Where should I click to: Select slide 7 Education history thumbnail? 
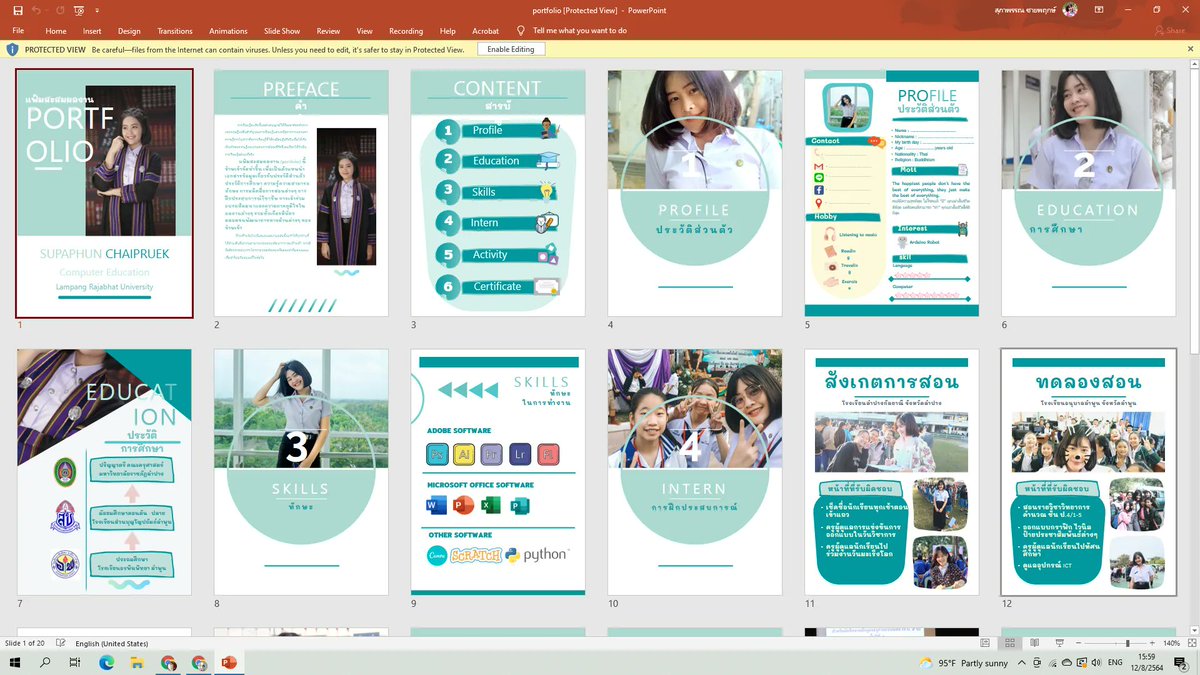click(x=104, y=472)
